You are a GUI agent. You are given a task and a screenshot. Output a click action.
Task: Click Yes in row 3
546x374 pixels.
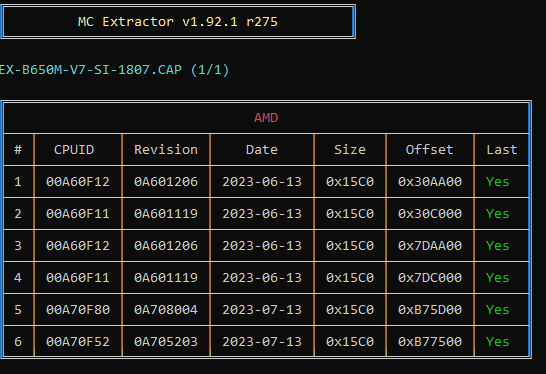click(498, 246)
